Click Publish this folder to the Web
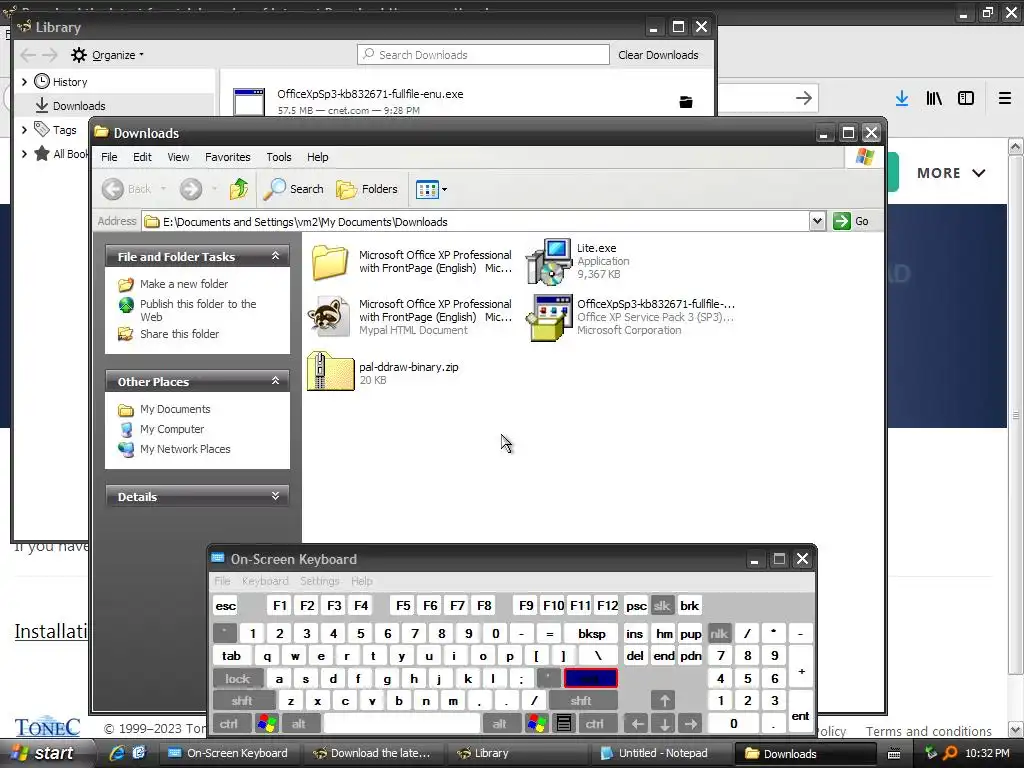The image size is (1024, 768). (198, 310)
